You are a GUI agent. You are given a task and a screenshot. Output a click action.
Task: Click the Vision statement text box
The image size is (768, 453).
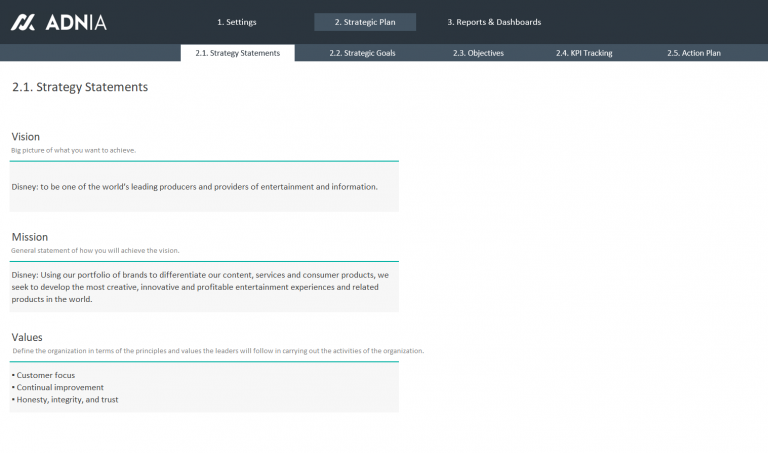[204, 187]
